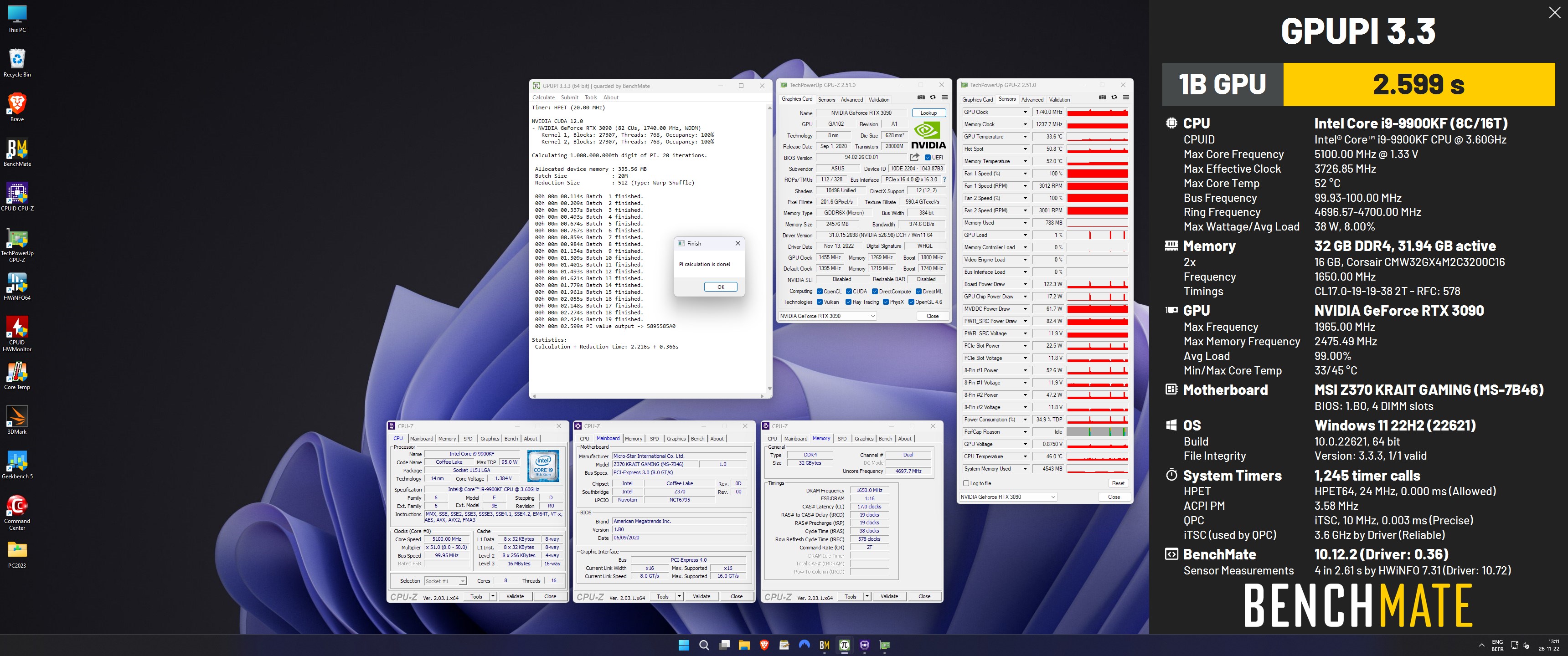Viewport: 1568px width, 656px height.
Task: Expand the PerfCap Reason sensor dropdown arrow
Action: [1025, 432]
